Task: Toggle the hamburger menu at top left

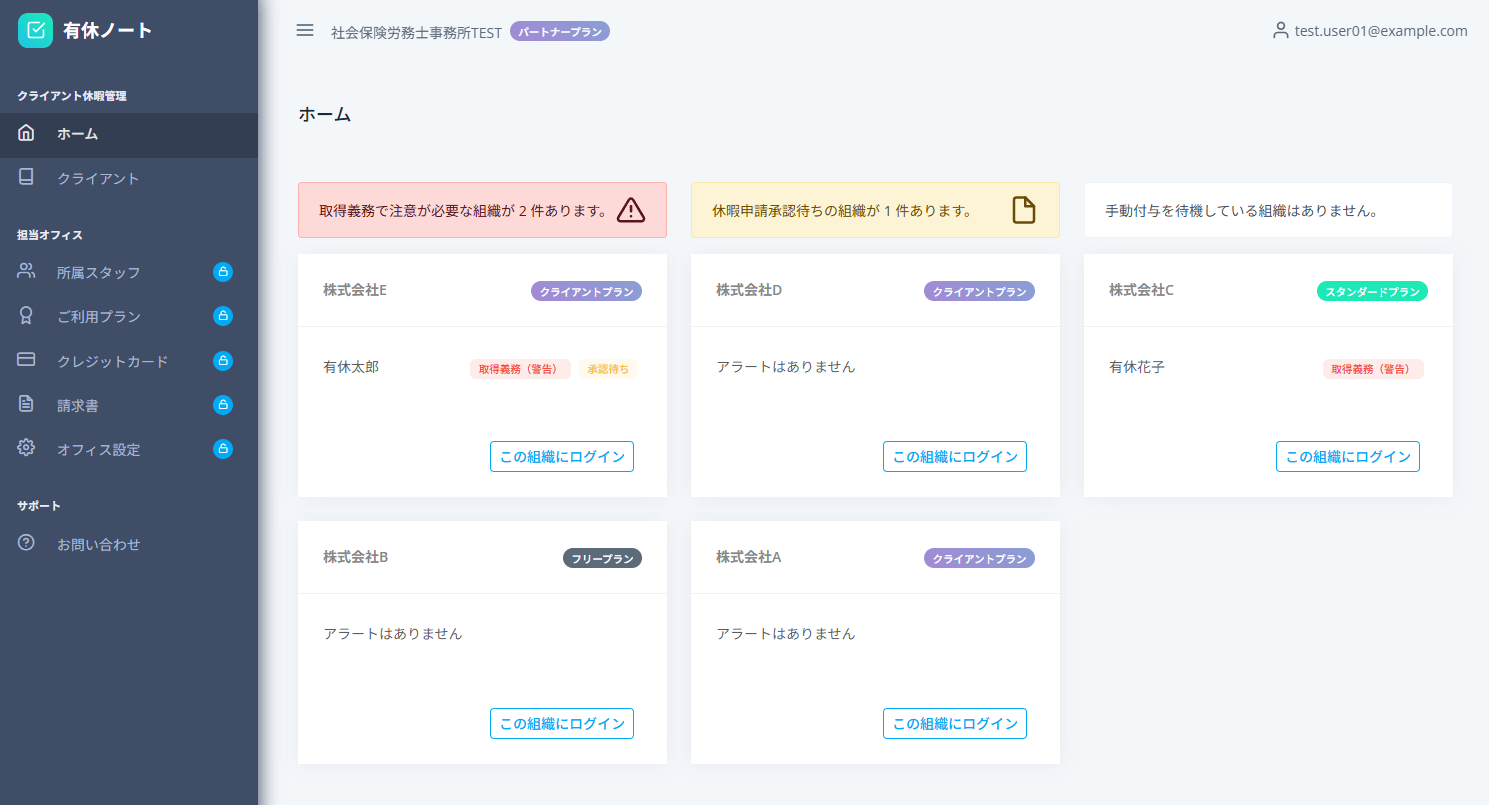Action: [x=305, y=30]
